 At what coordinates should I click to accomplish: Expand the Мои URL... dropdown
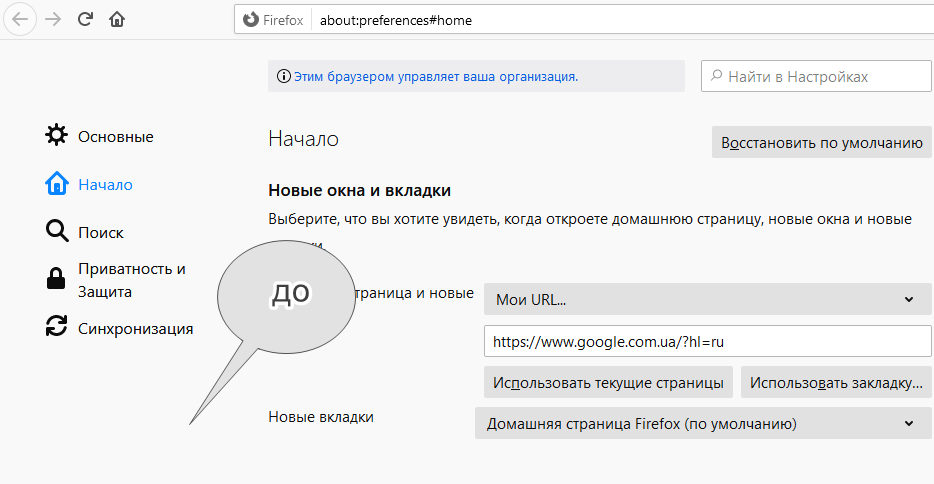coord(708,299)
